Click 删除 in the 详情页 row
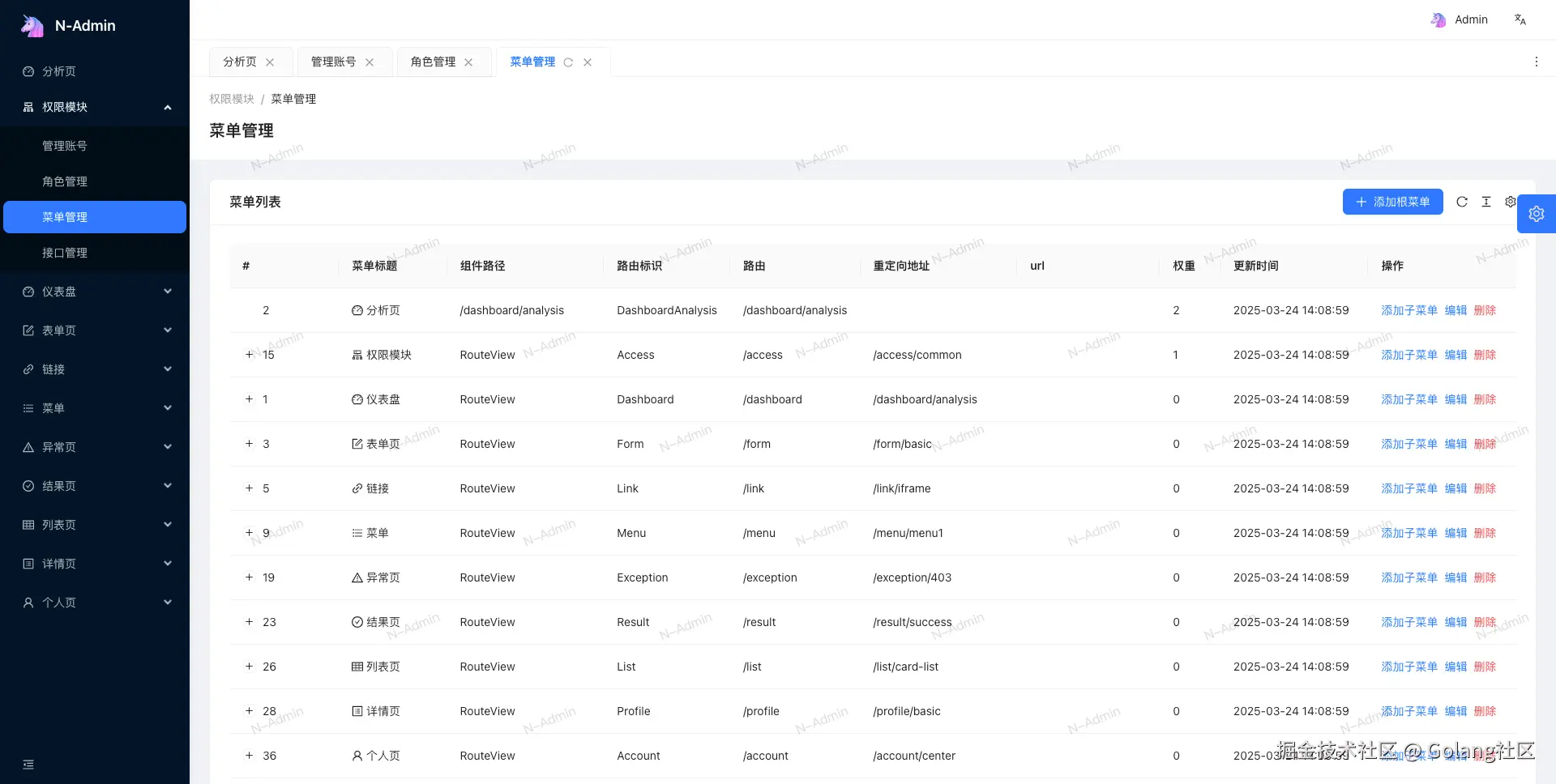This screenshot has height=784, width=1556. pos(1485,711)
